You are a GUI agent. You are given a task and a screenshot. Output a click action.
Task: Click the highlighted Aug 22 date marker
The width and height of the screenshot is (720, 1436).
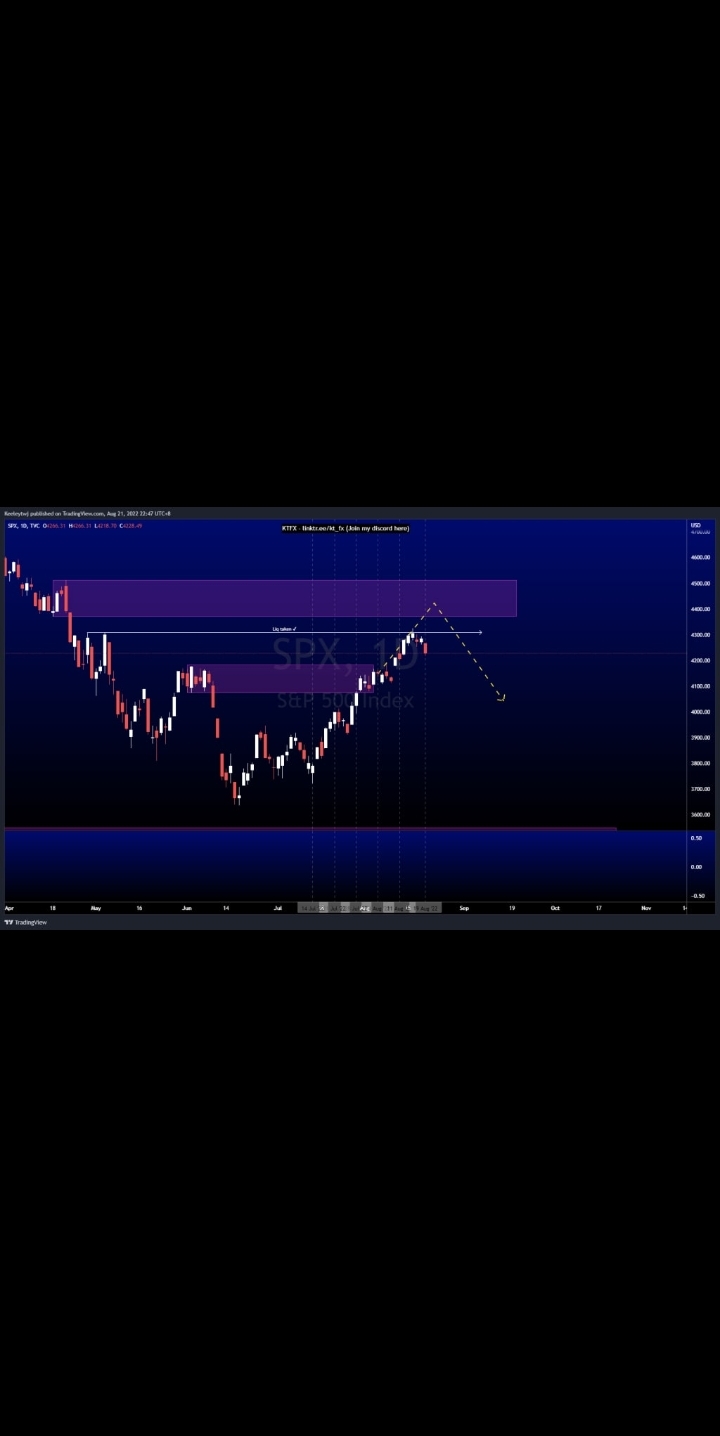point(428,908)
